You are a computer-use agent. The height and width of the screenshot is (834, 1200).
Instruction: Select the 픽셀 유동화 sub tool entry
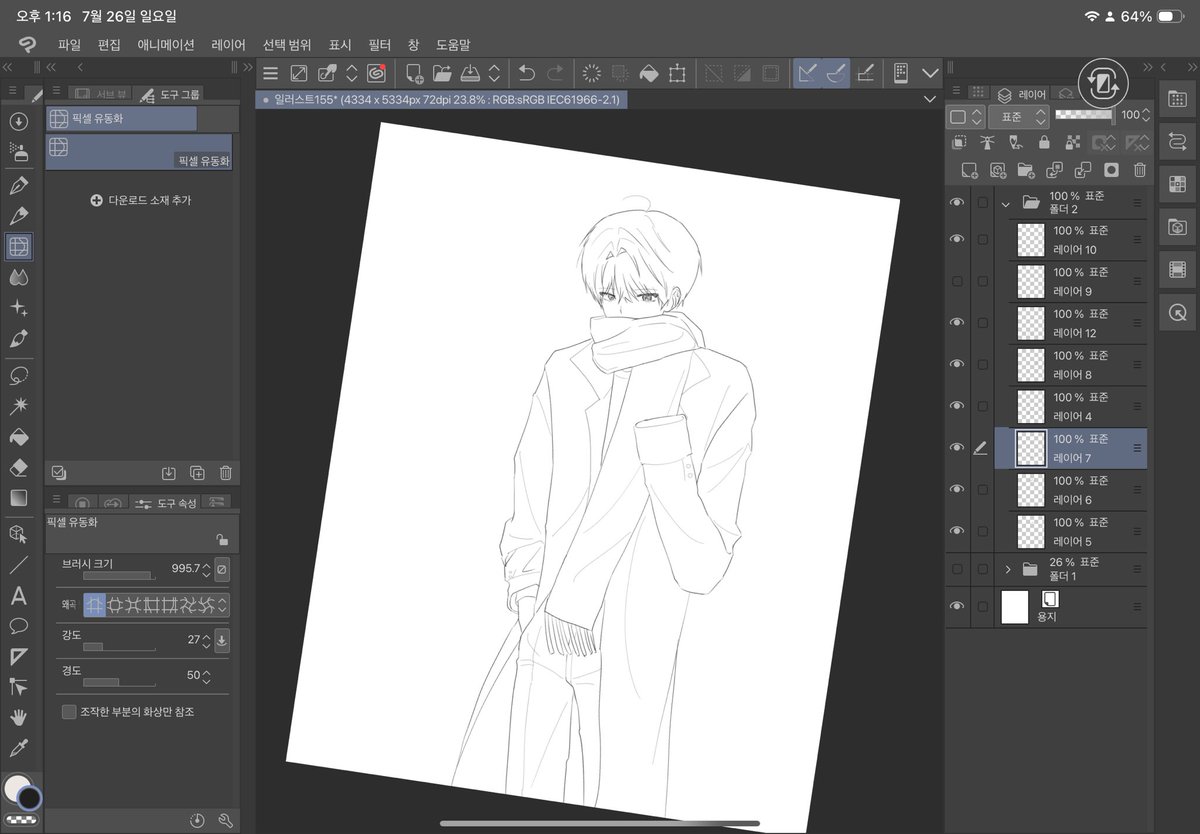pyautogui.click(x=139, y=152)
